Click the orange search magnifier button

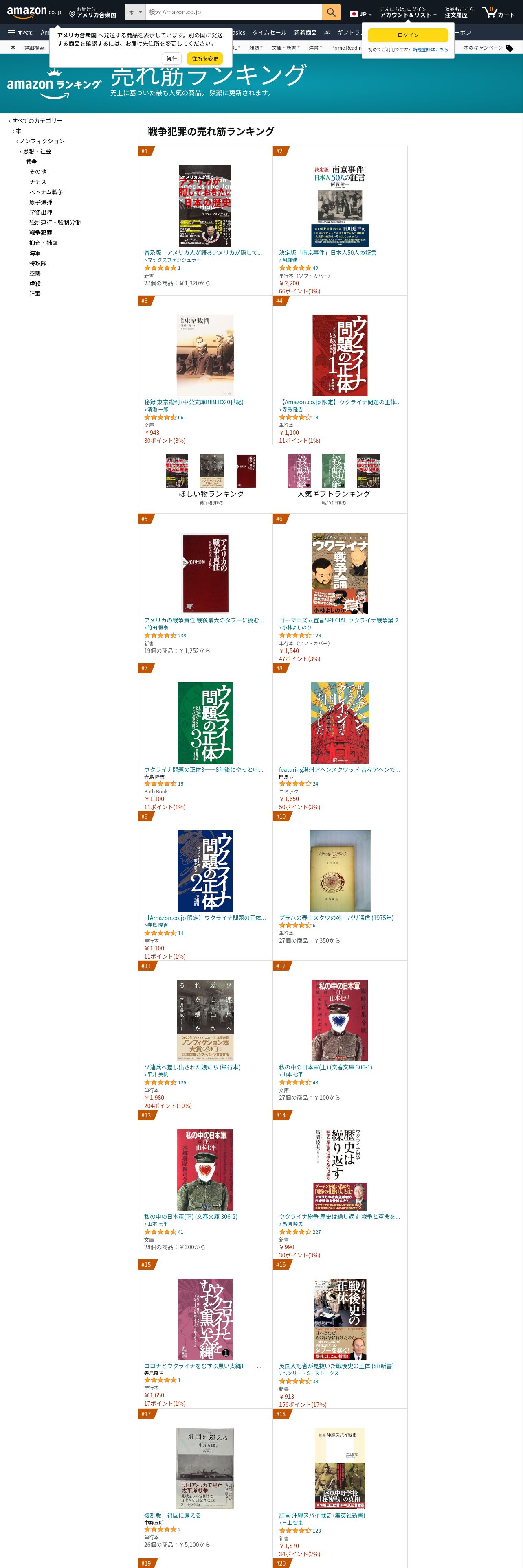[331, 12]
